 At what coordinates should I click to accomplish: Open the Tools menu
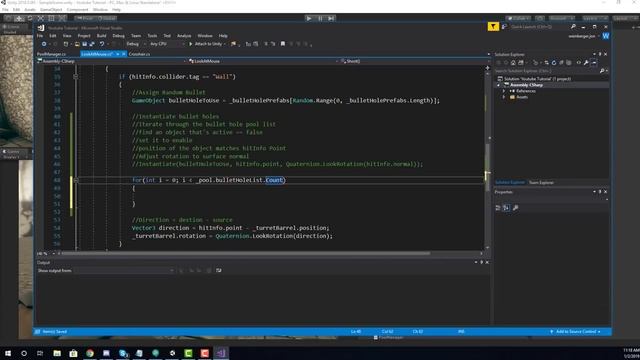click(152, 36)
